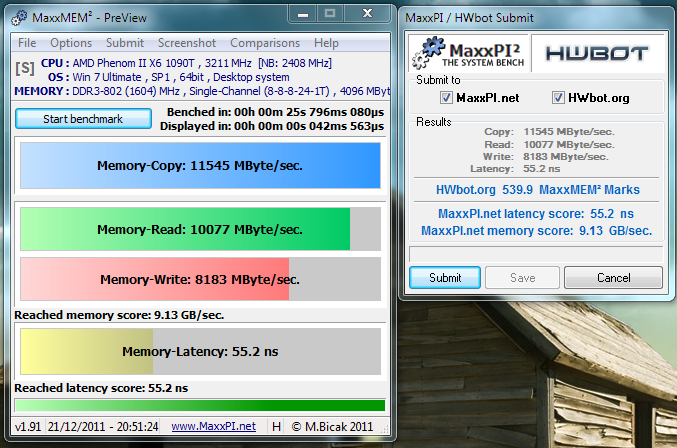Open the Submit menu in MaxxMEM

[125, 43]
